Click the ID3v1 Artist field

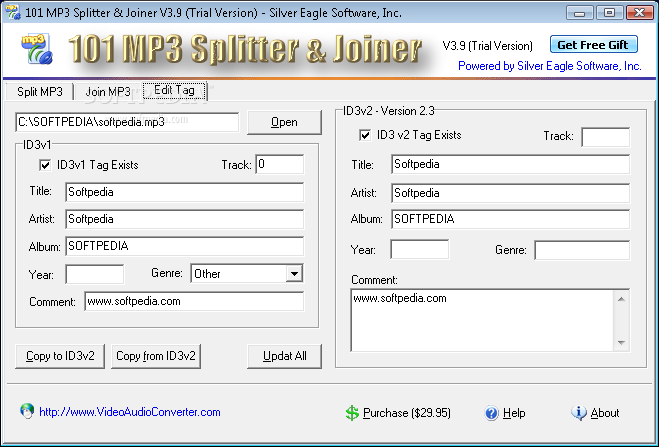click(x=185, y=219)
